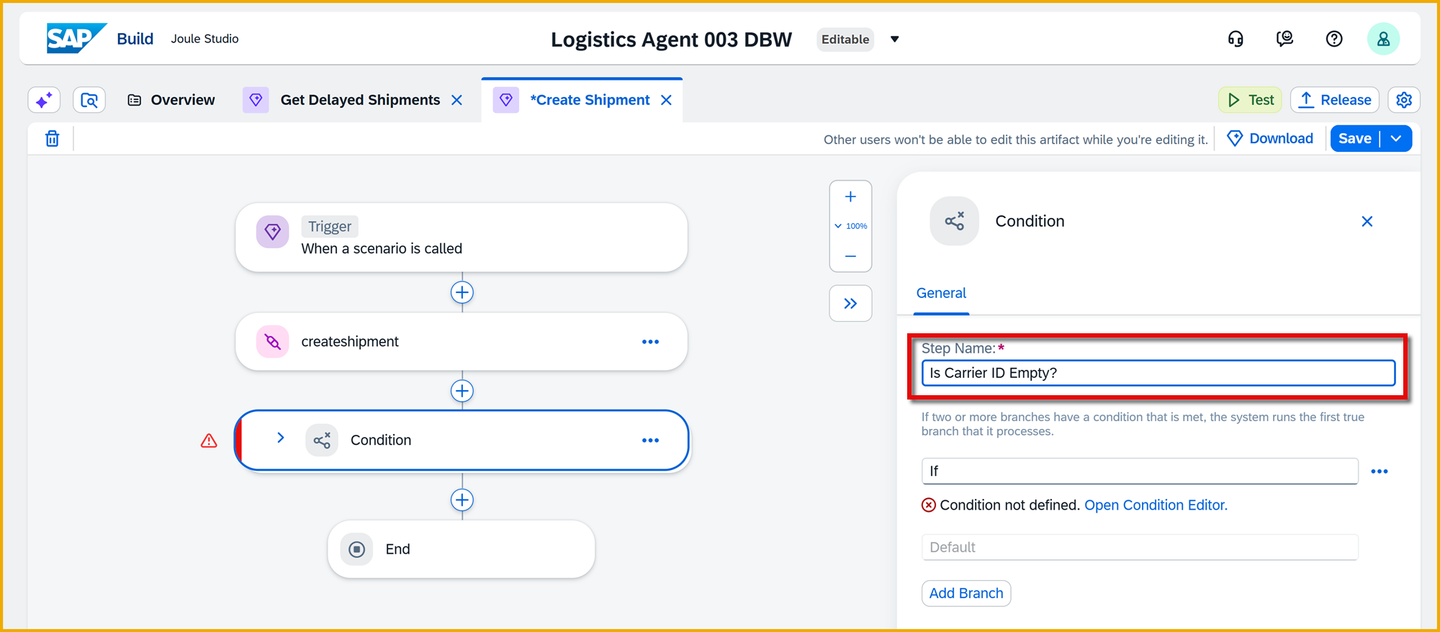Open the help question mark icon
Screen dimensions: 1440x632
[x=1334, y=39]
